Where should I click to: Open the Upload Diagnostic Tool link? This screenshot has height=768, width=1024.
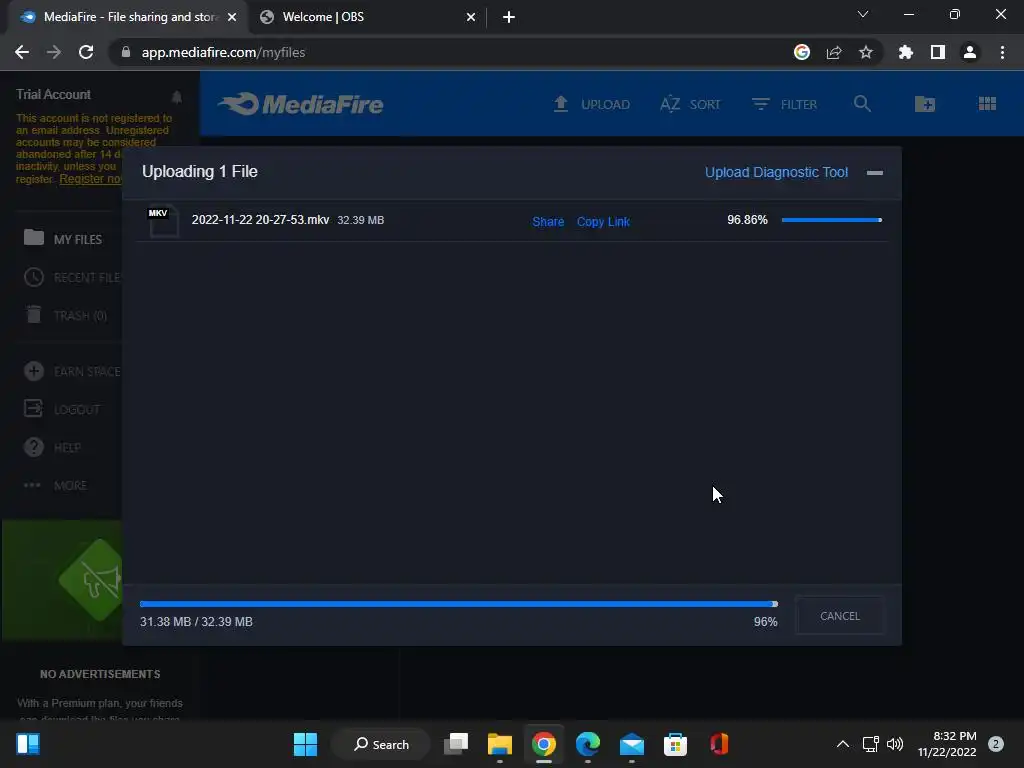[x=776, y=172]
